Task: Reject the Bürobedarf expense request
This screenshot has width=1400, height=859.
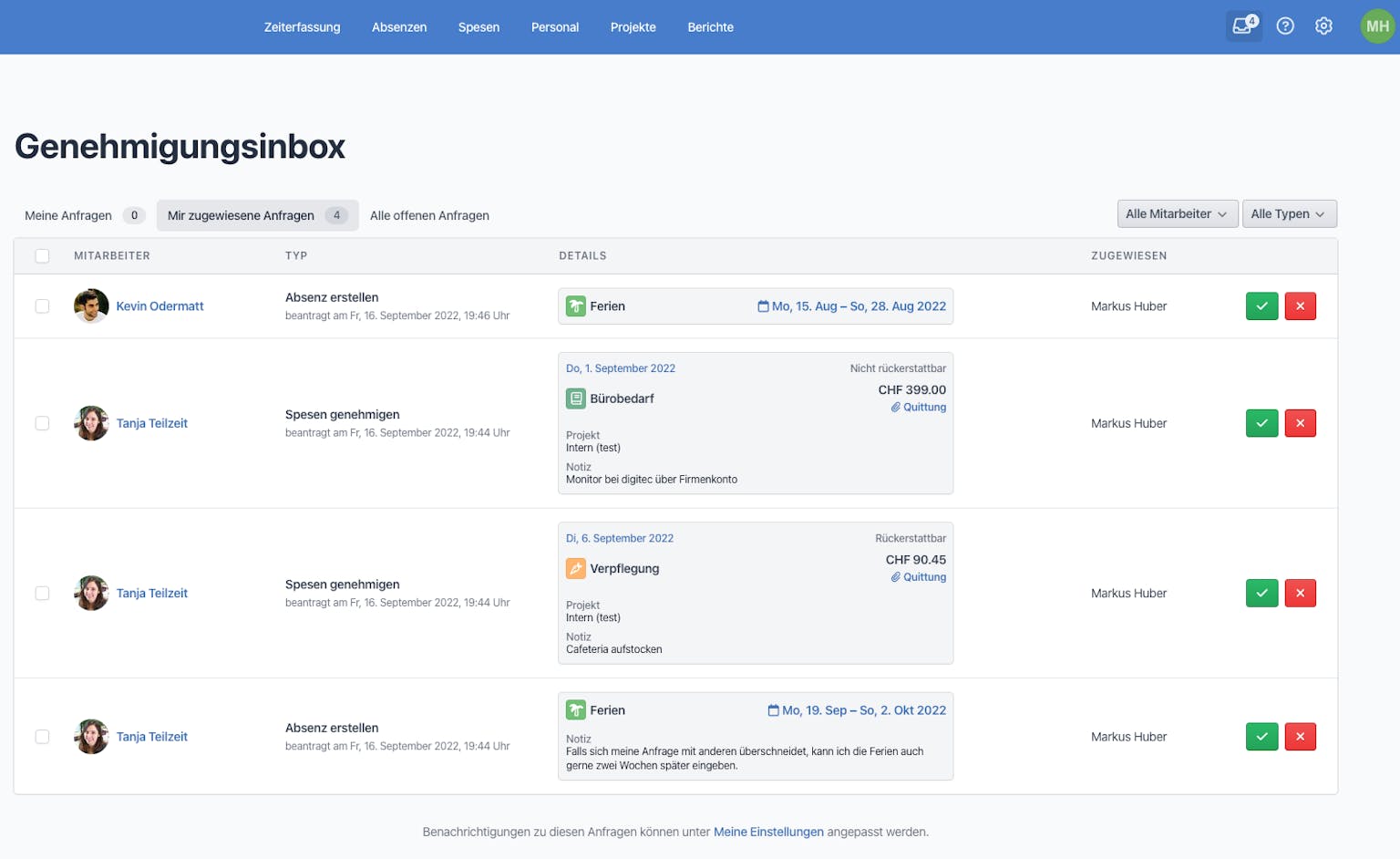Action: pos(1300,423)
